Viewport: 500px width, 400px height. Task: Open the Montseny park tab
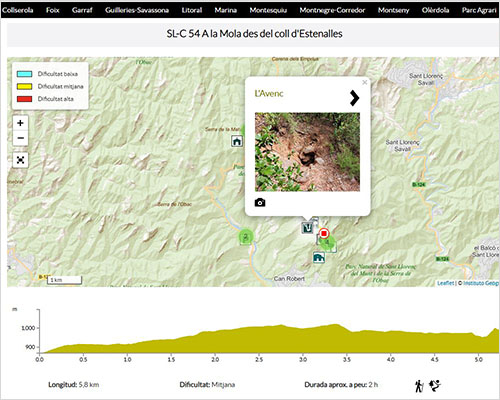[x=393, y=10]
